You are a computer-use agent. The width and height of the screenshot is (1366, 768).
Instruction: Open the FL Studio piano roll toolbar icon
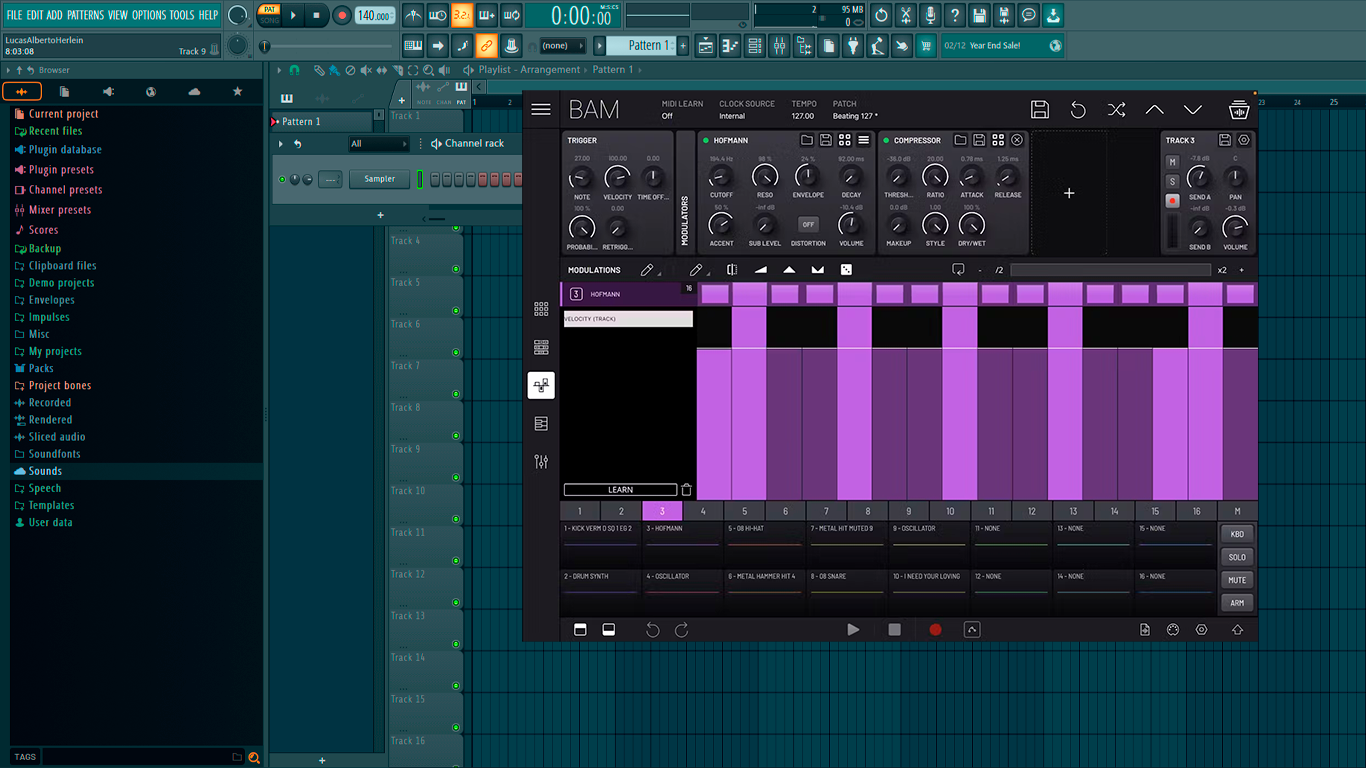730,46
